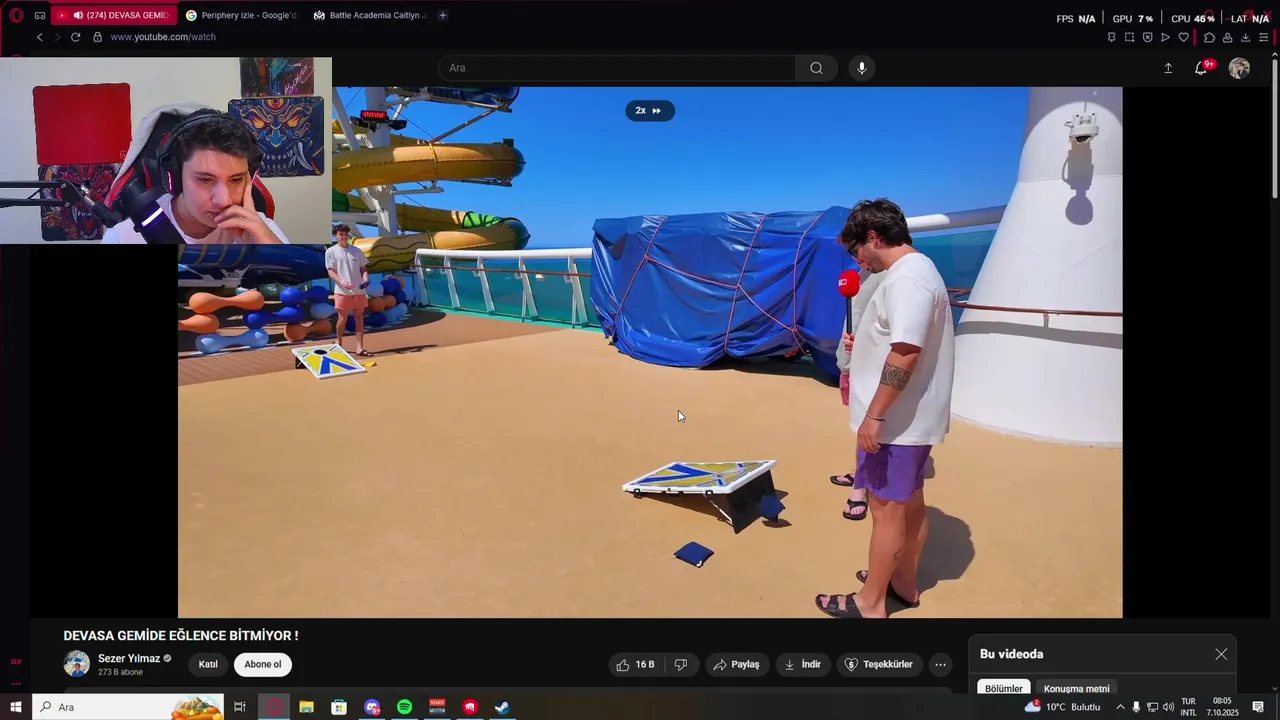Open the taskbar volume control
This screenshot has height=720, width=1280.
click(1168, 707)
